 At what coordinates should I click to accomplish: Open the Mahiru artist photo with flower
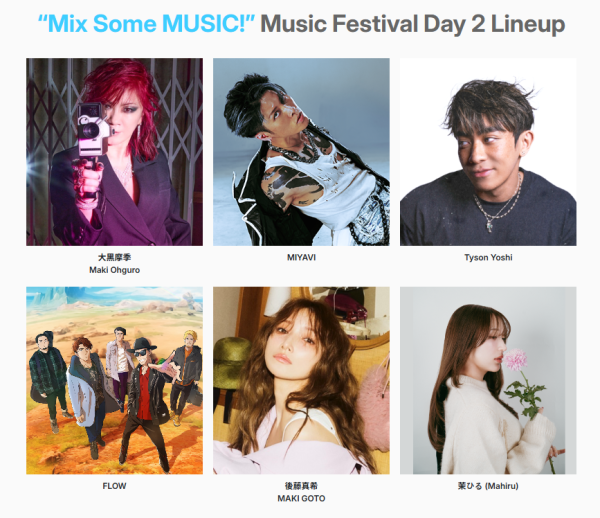coord(488,381)
